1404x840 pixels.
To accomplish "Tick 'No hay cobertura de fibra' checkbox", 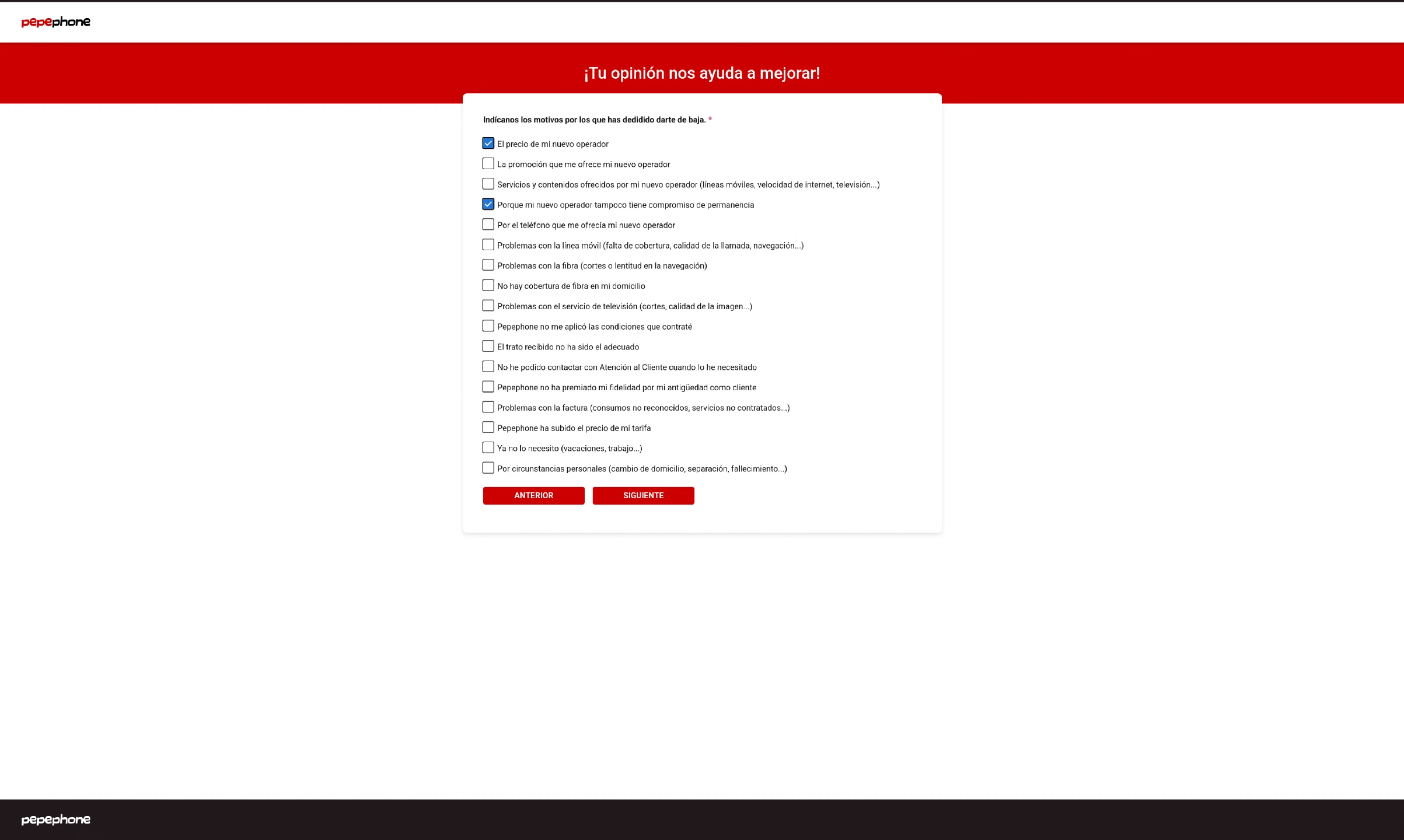I will (x=488, y=285).
